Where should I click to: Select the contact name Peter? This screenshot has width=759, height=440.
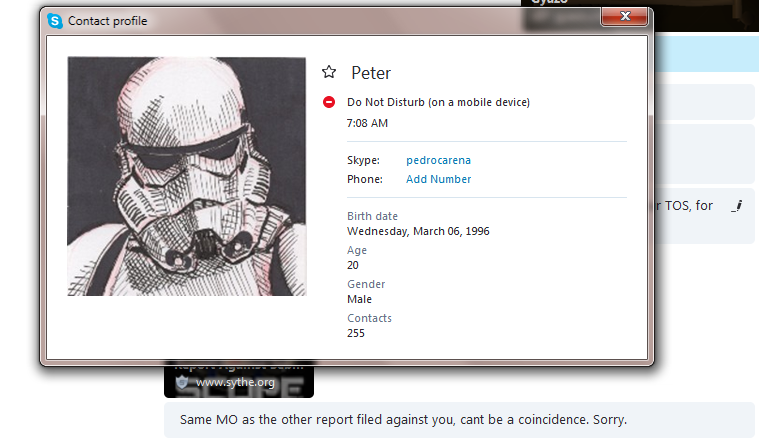pyautogui.click(x=371, y=73)
